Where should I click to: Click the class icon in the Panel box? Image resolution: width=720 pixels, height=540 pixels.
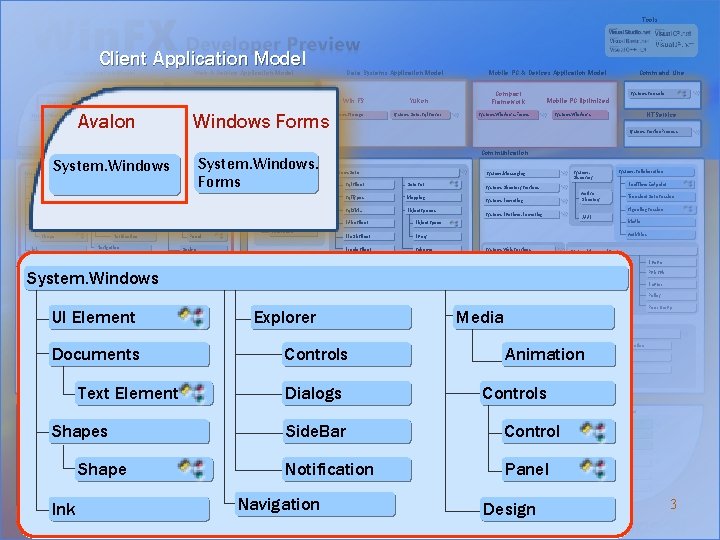pyautogui.click(x=593, y=468)
